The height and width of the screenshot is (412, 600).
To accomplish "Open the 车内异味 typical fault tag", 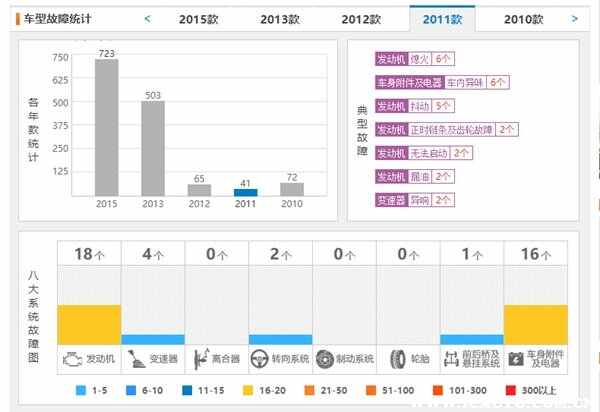I will point(465,82).
